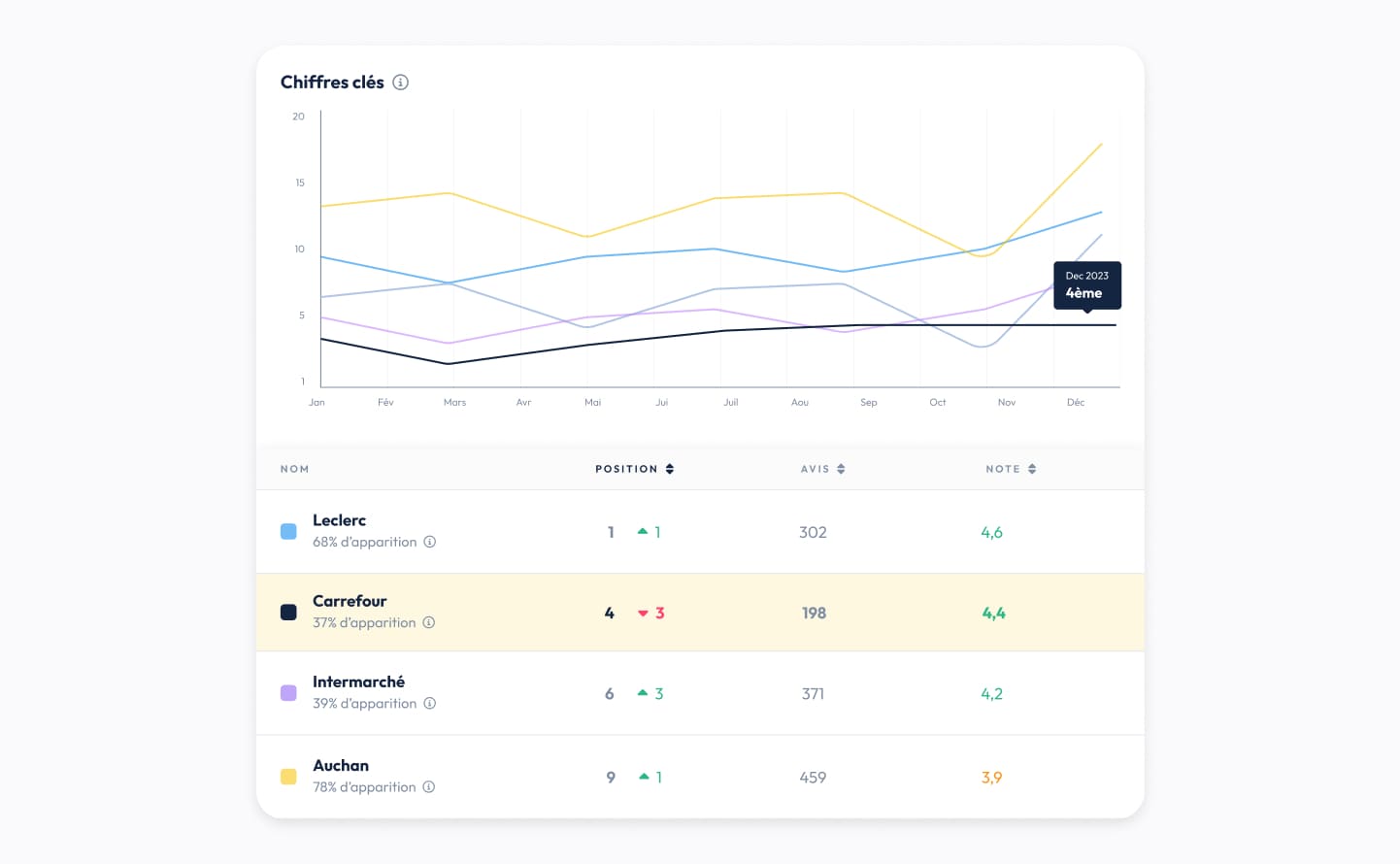Open info icon next to Carrefour 37% d'apparition
The image size is (1400, 864).
[x=428, y=622]
